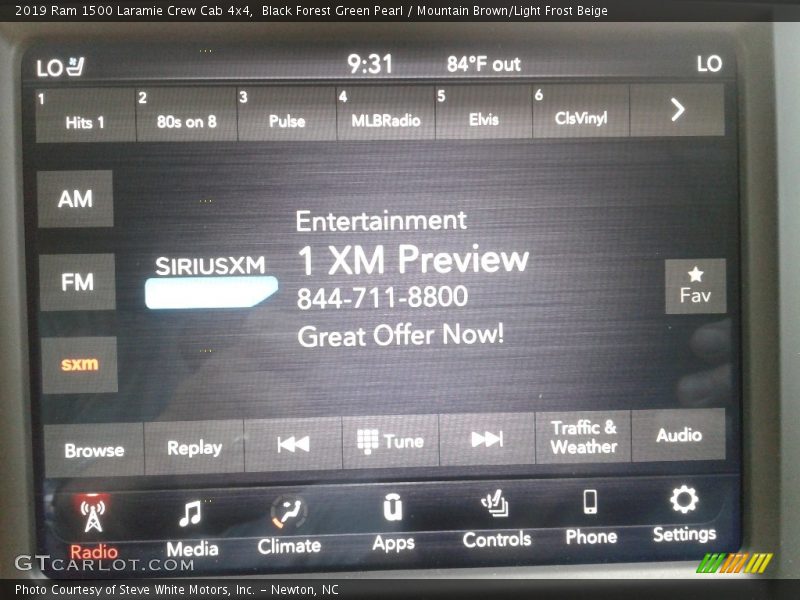Select preset 1 Hits 1
This screenshot has height=600, width=800.
85,114
